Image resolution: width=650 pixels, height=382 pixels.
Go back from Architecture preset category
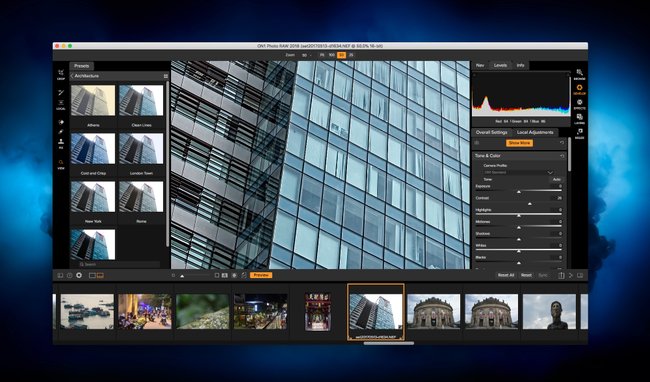72,76
